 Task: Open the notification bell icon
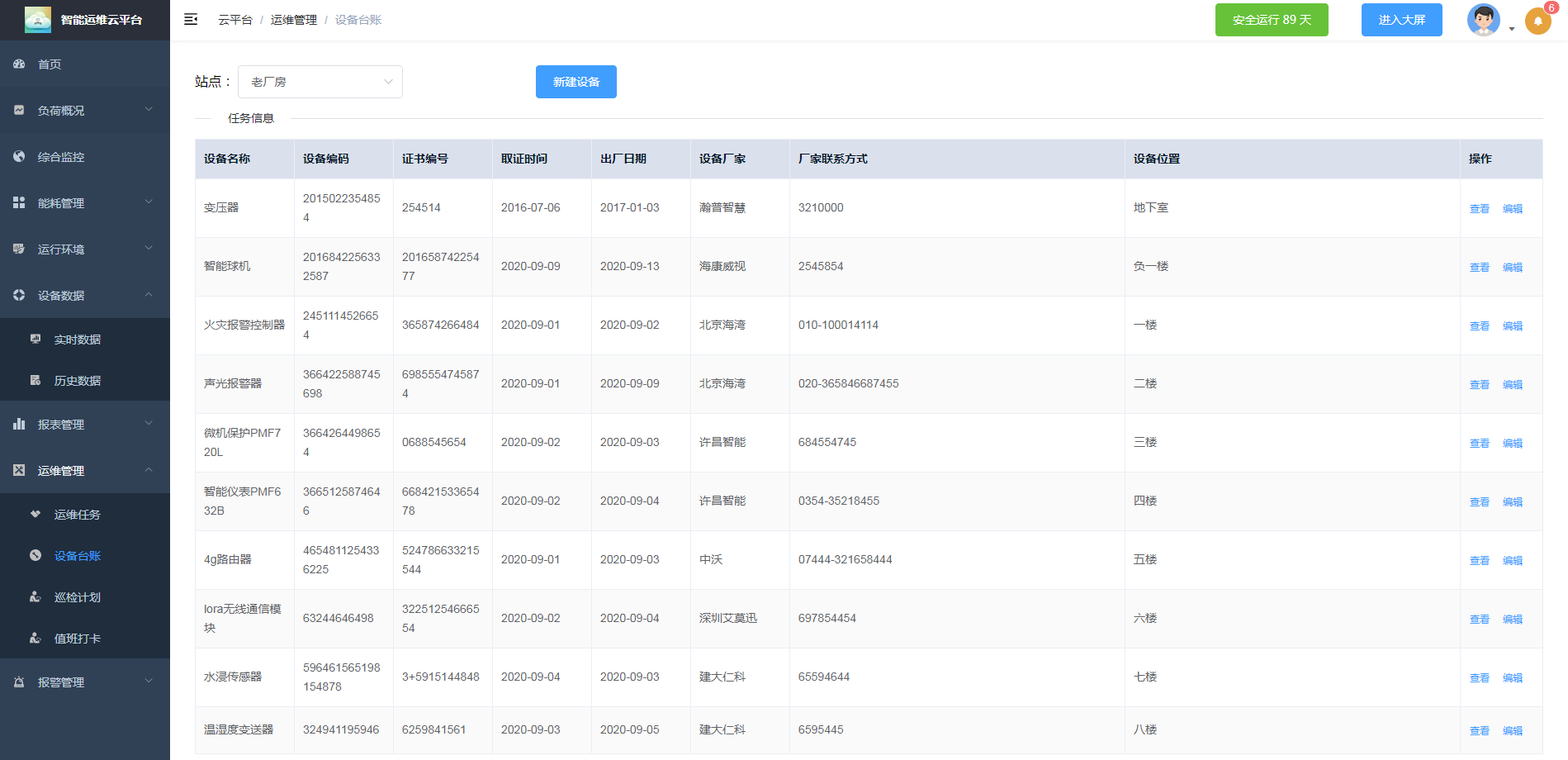1537,21
